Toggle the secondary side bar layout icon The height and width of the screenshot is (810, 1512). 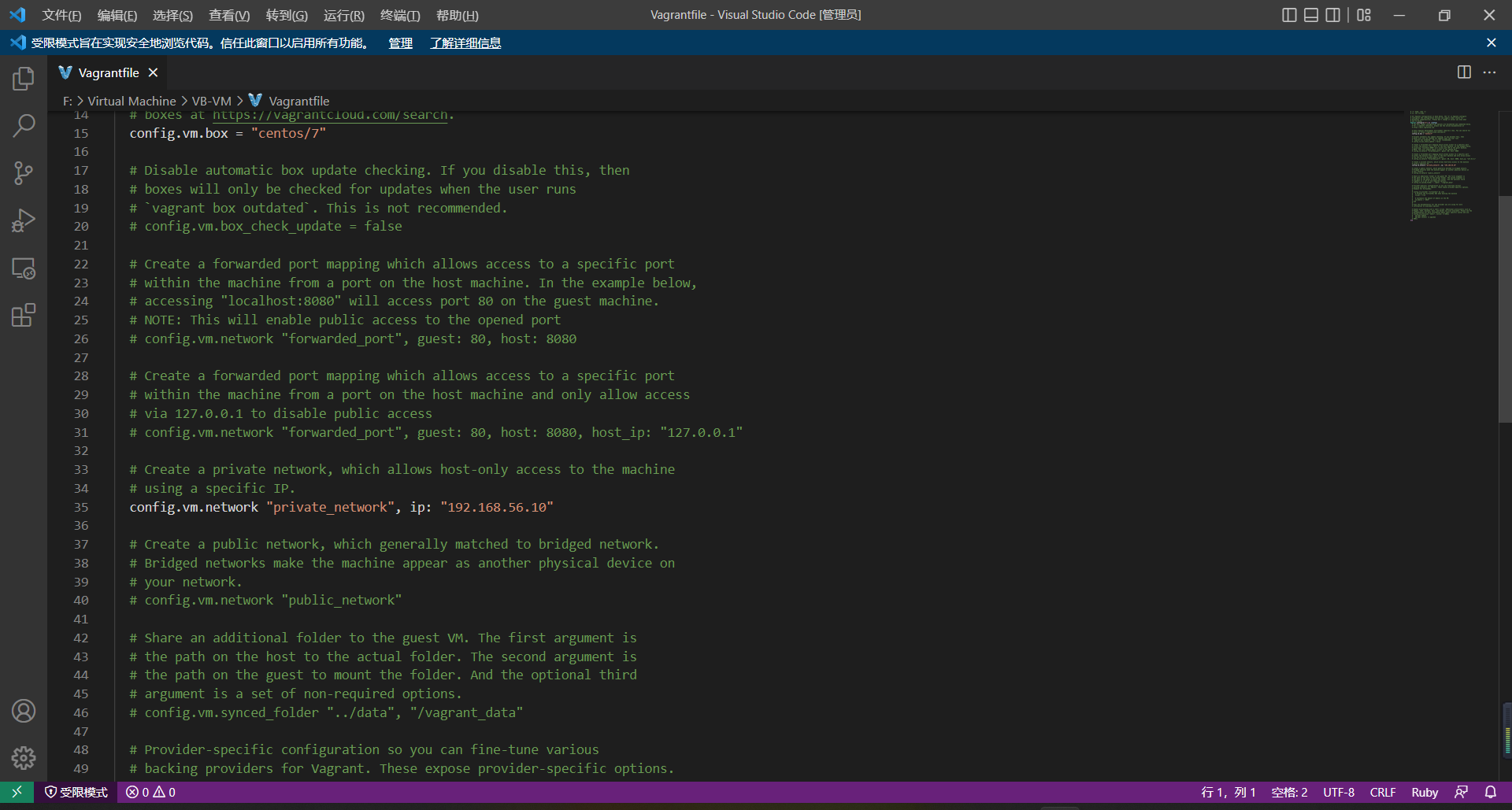click(1333, 15)
